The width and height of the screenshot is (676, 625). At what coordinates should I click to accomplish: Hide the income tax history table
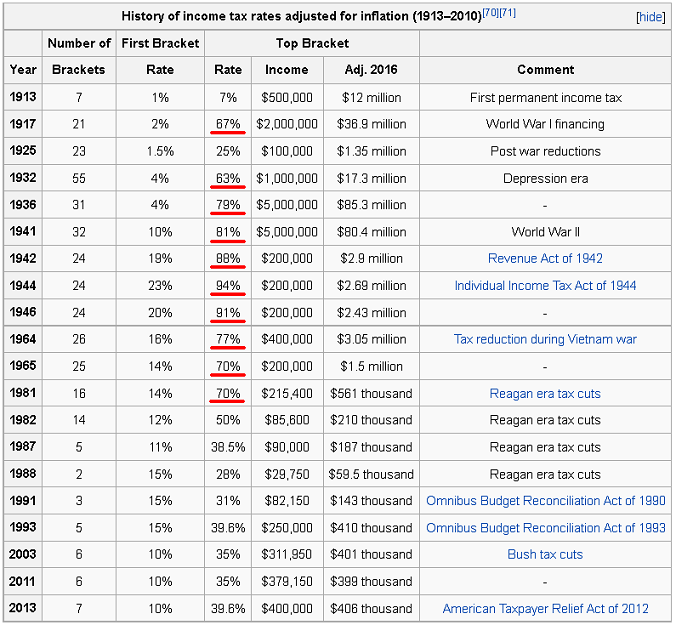[651, 17]
